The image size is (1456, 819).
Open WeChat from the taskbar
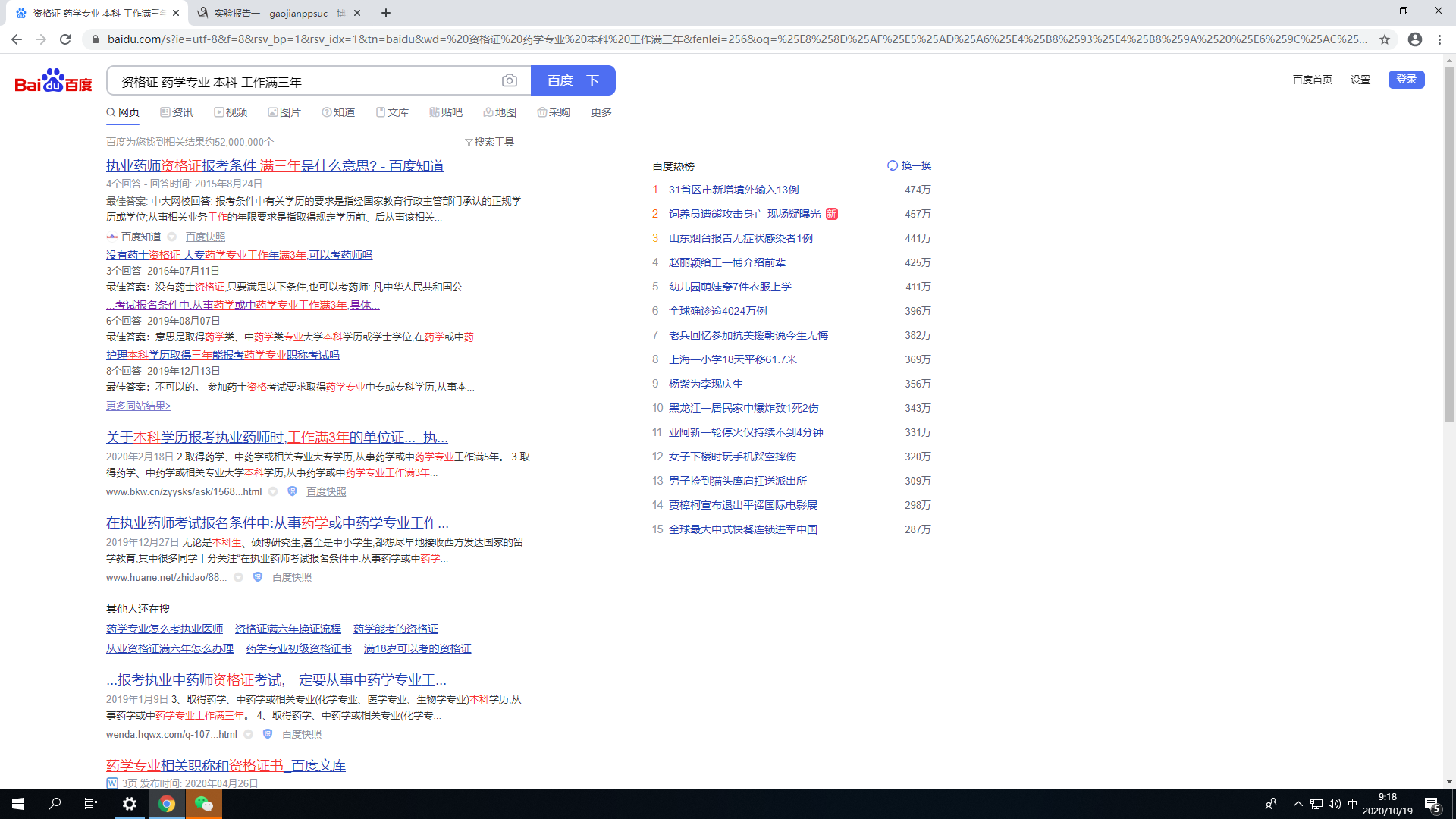click(204, 804)
